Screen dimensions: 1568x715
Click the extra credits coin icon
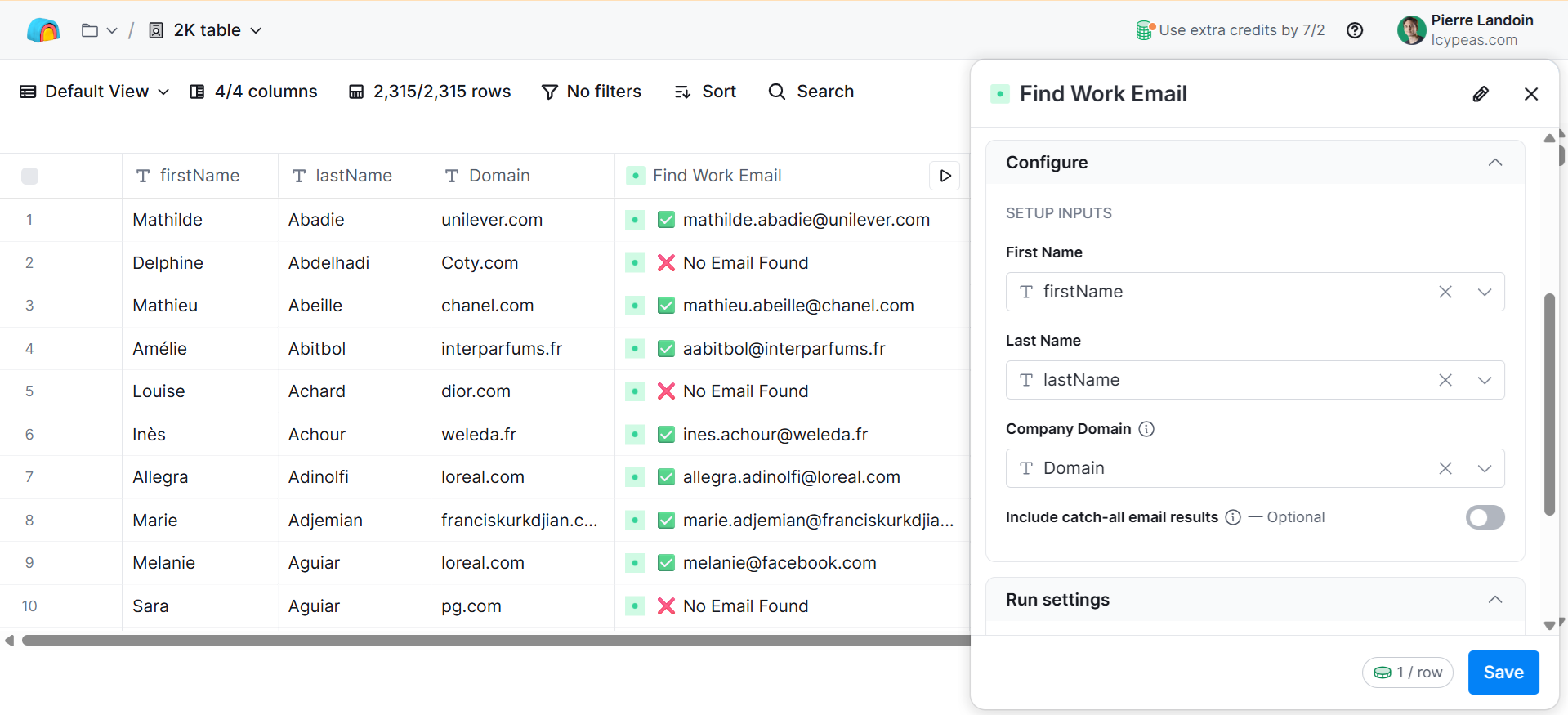(1145, 30)
